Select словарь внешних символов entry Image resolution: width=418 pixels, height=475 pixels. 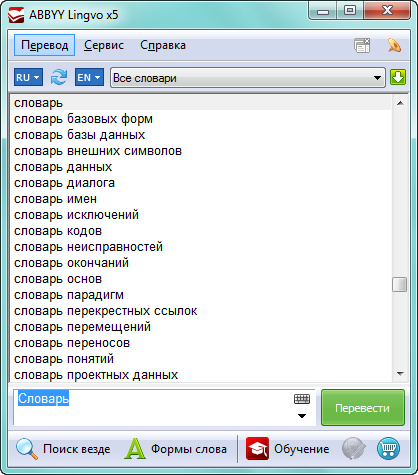coord(201,151)
